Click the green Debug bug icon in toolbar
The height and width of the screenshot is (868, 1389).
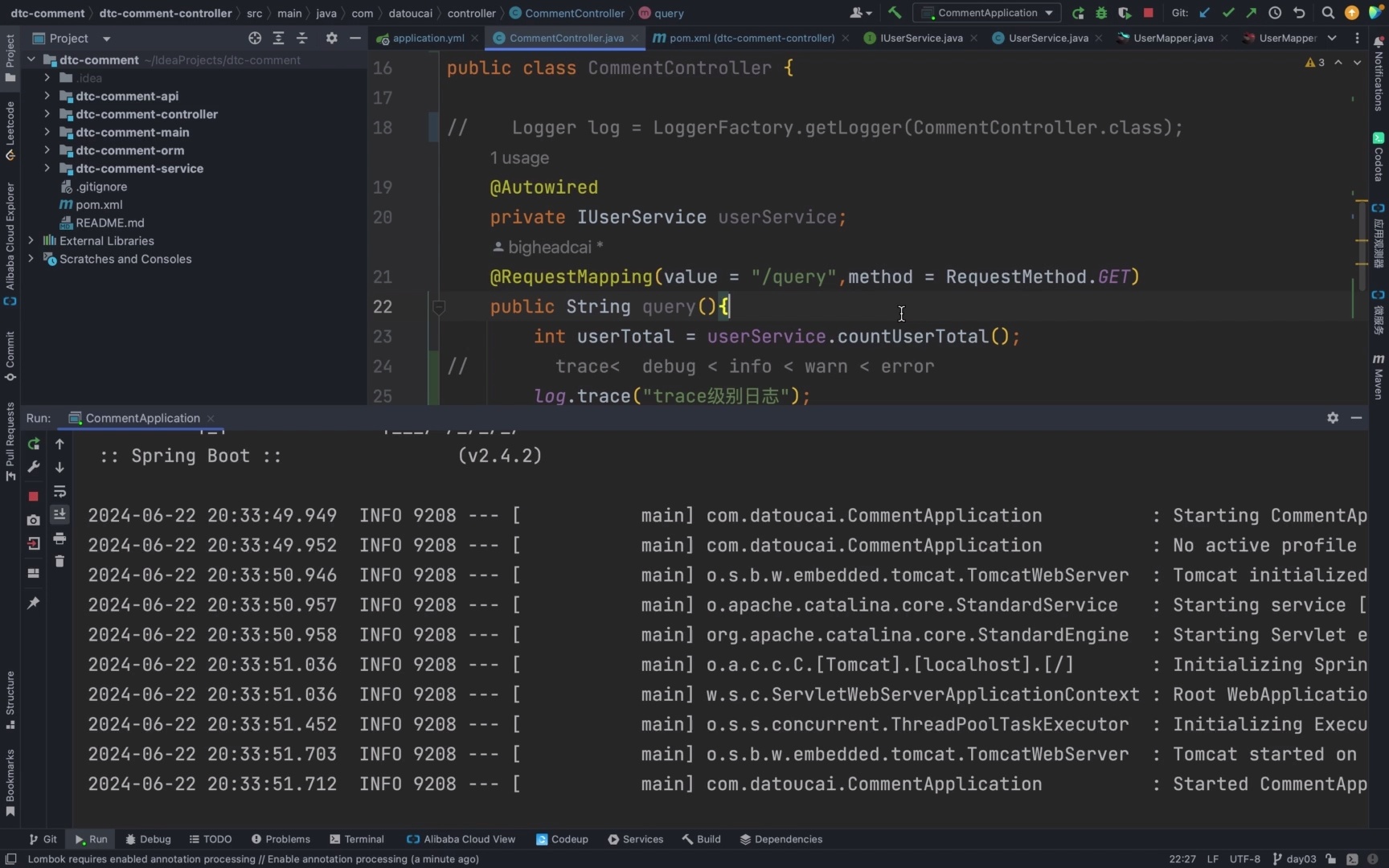point(1101,13)
